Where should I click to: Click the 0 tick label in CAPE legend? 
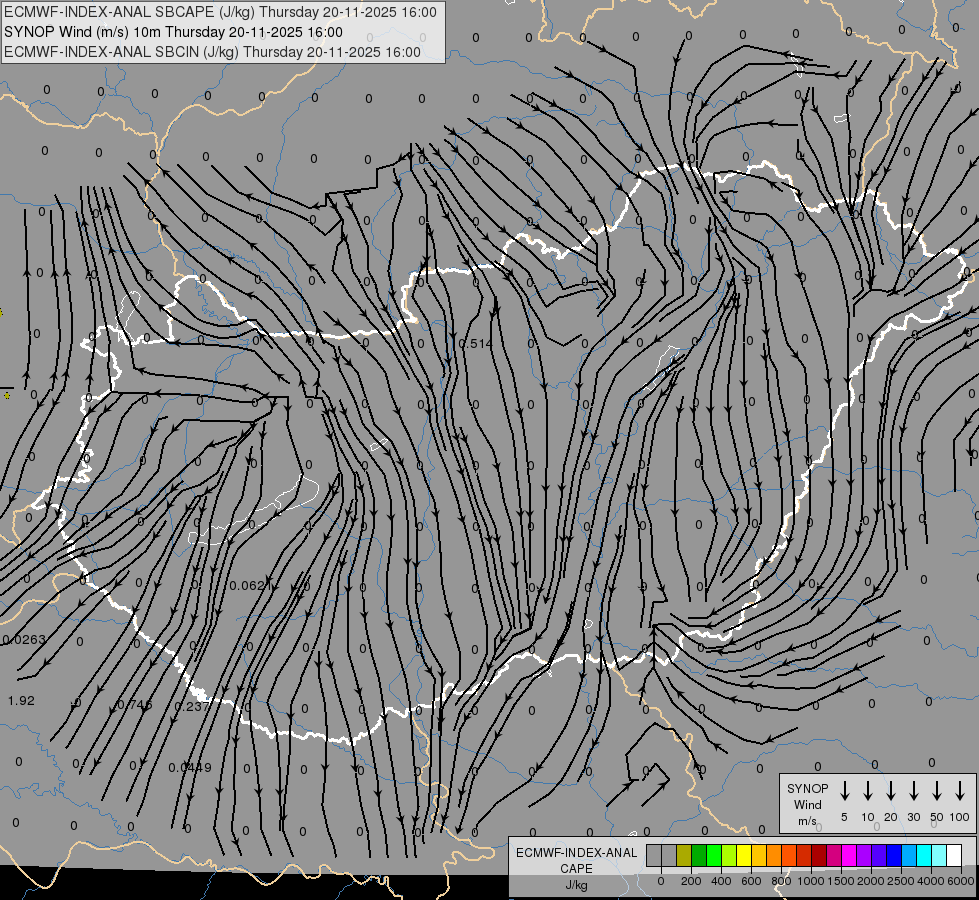point(661,881)
